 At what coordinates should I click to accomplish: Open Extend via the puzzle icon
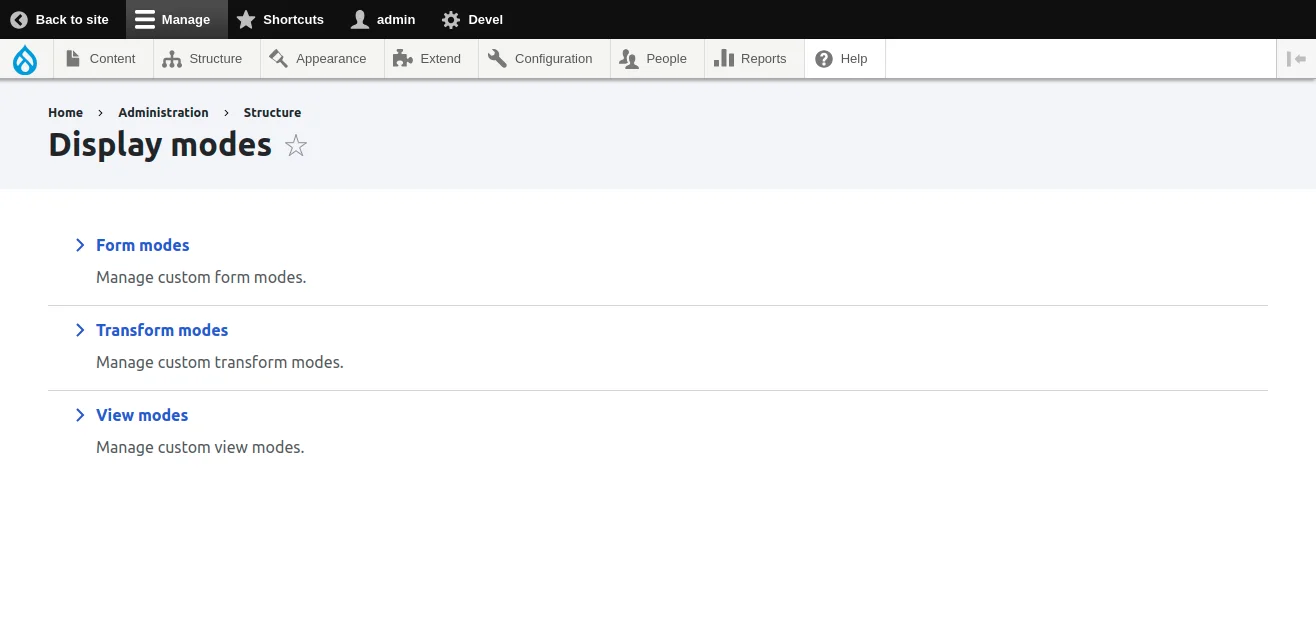click(x=402, y=58)
